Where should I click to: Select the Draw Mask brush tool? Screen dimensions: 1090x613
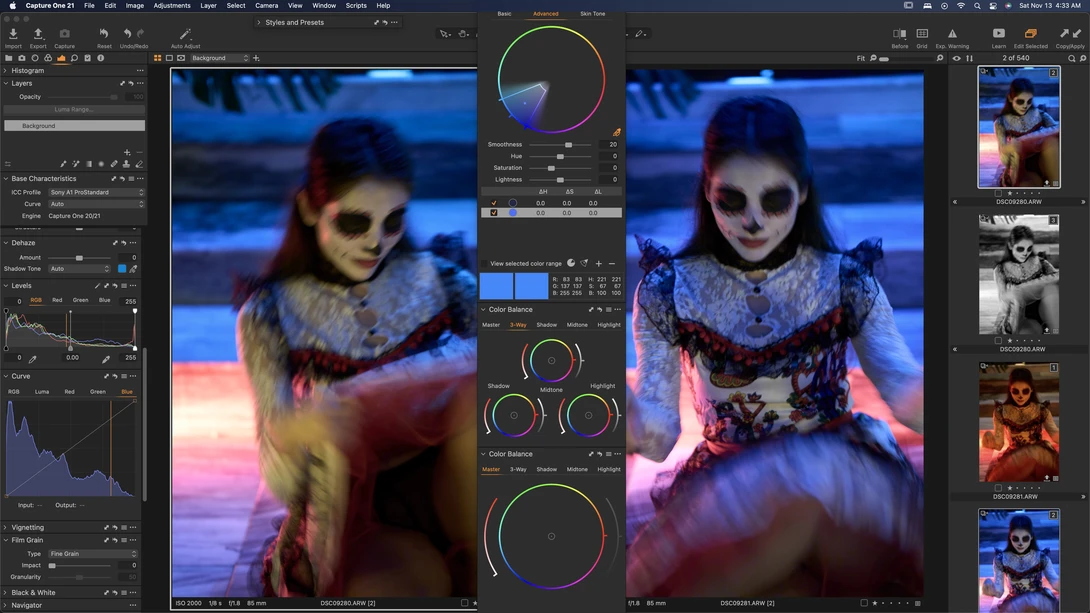pos(63,164)
